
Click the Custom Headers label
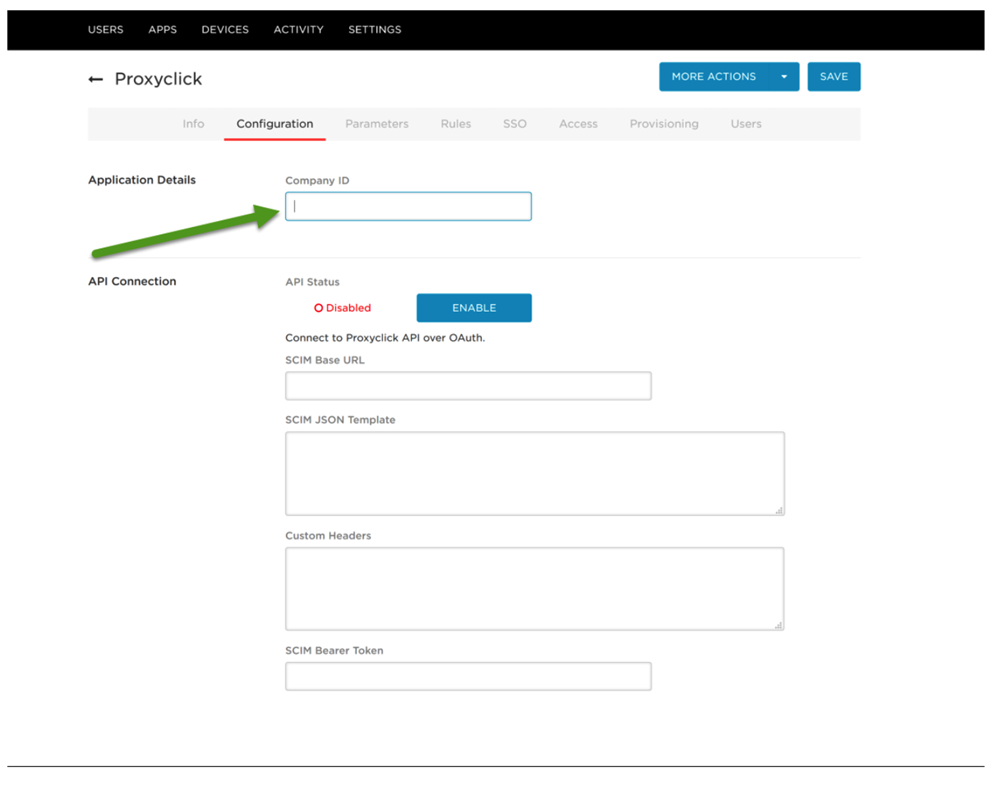(328, 536)
